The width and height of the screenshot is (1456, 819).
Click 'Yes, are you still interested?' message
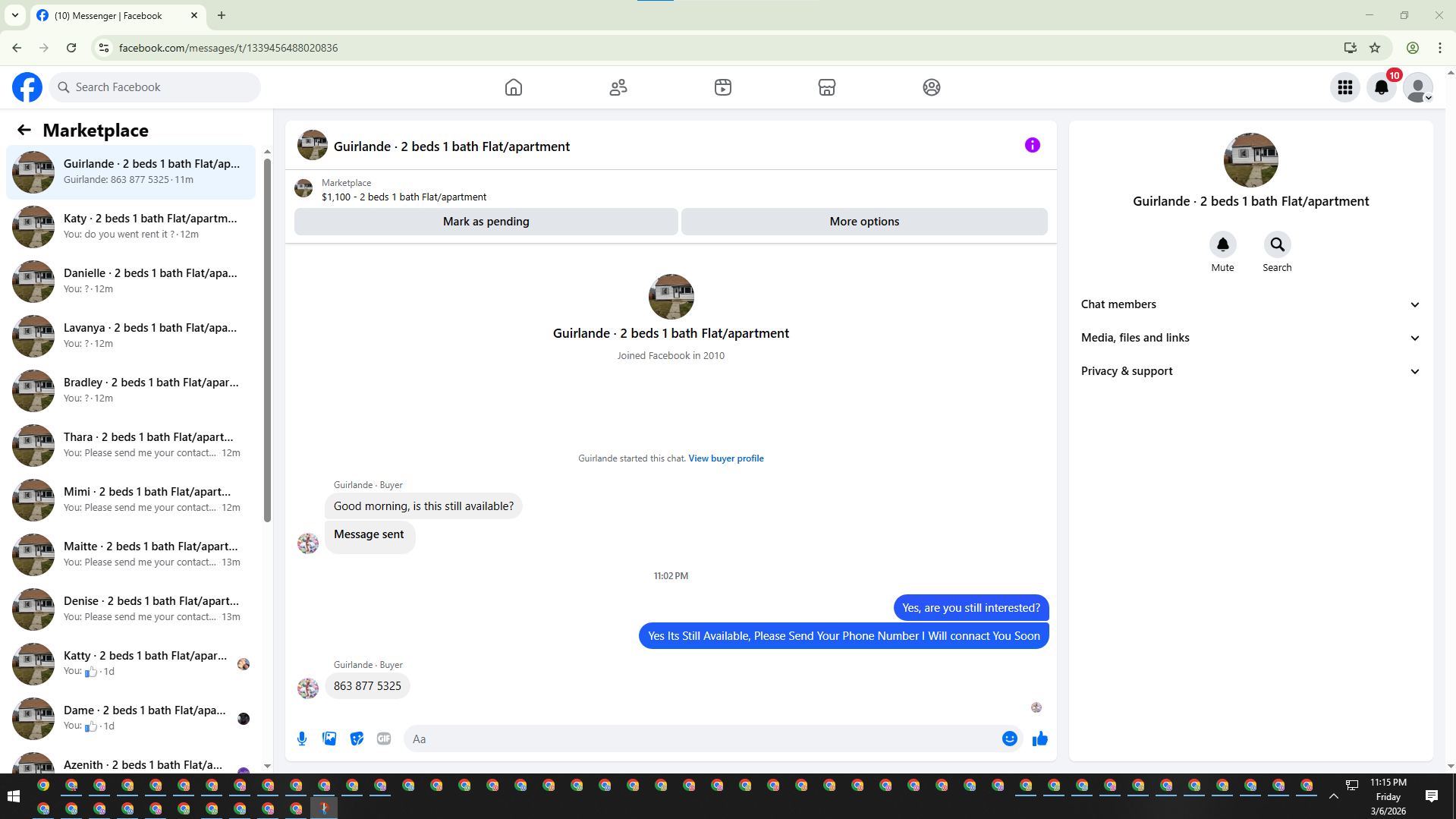point(971,608)
